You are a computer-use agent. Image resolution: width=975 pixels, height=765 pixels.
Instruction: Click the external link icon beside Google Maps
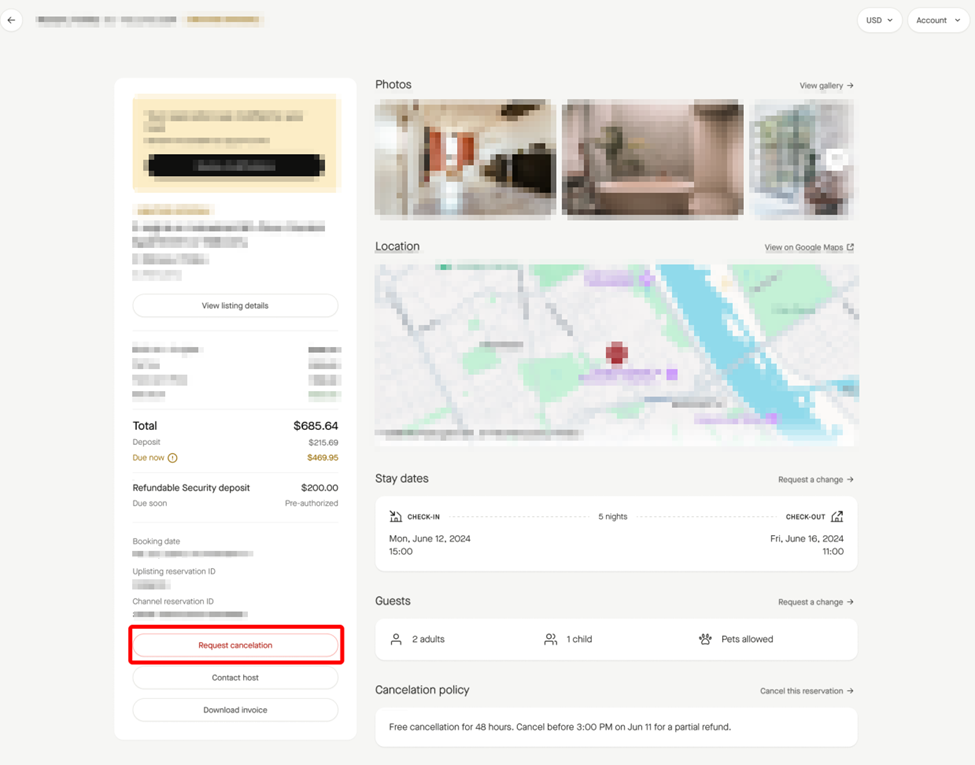pos(850,248)
